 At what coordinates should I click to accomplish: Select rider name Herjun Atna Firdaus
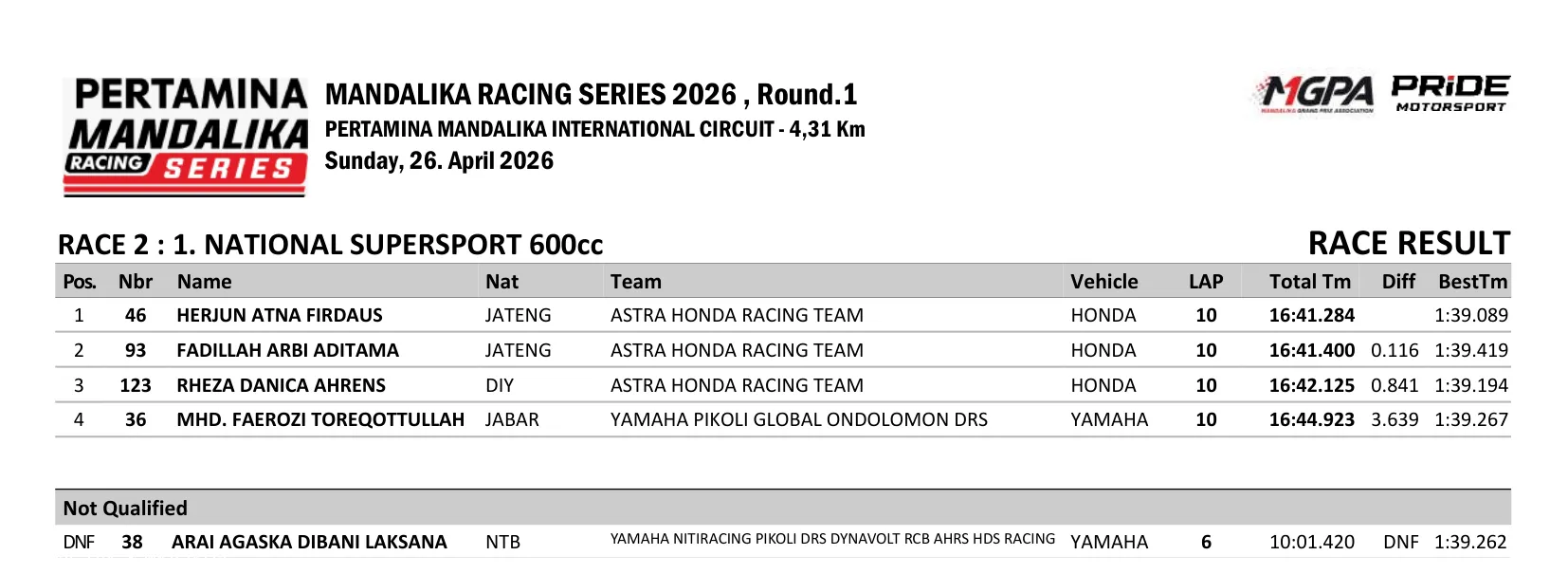click(x=280, y=315)
